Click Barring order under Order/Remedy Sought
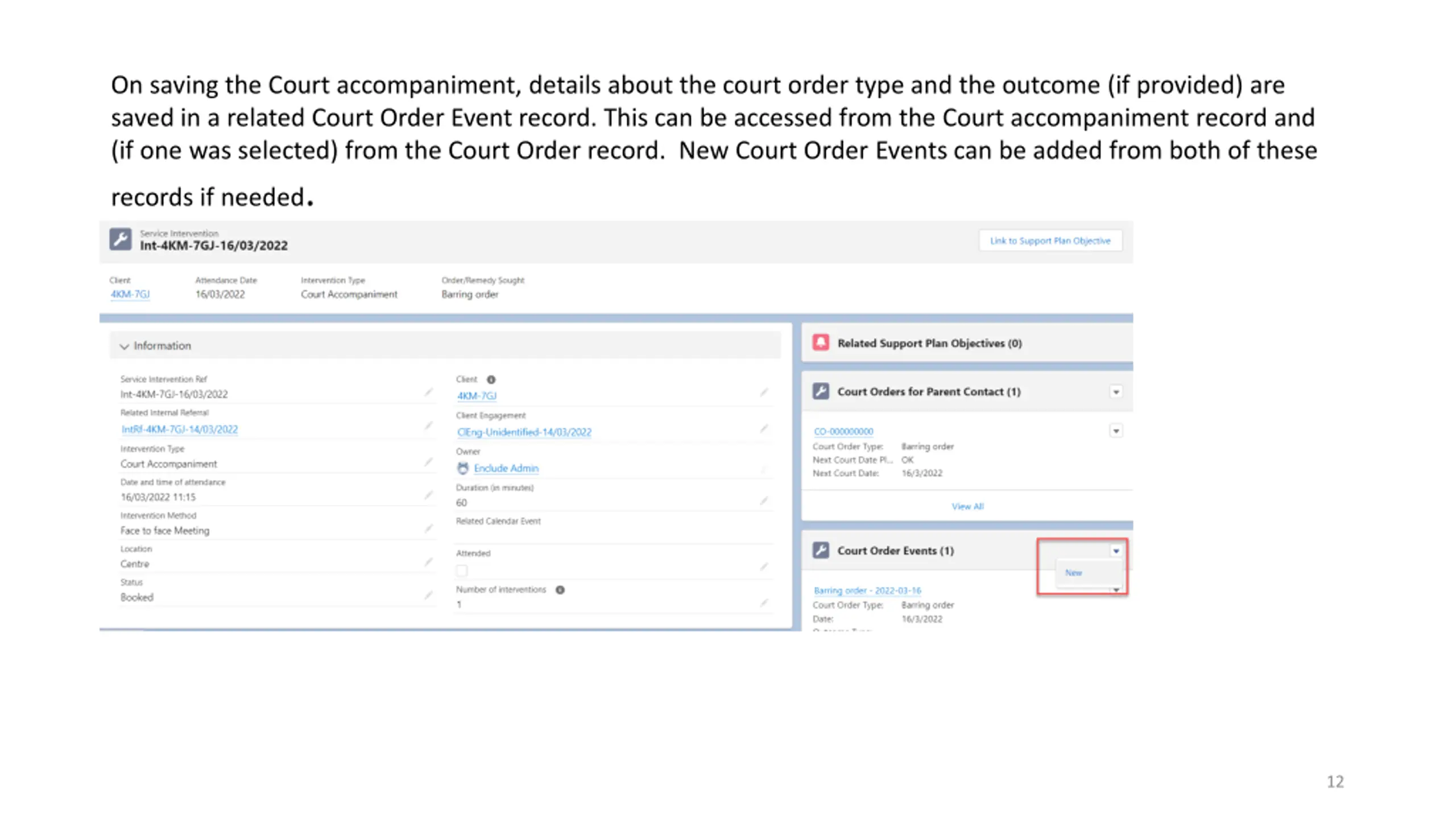Image resolution: width=1456 pixels, height=819 pixels. pyautogui.click(x=469, y=294)
